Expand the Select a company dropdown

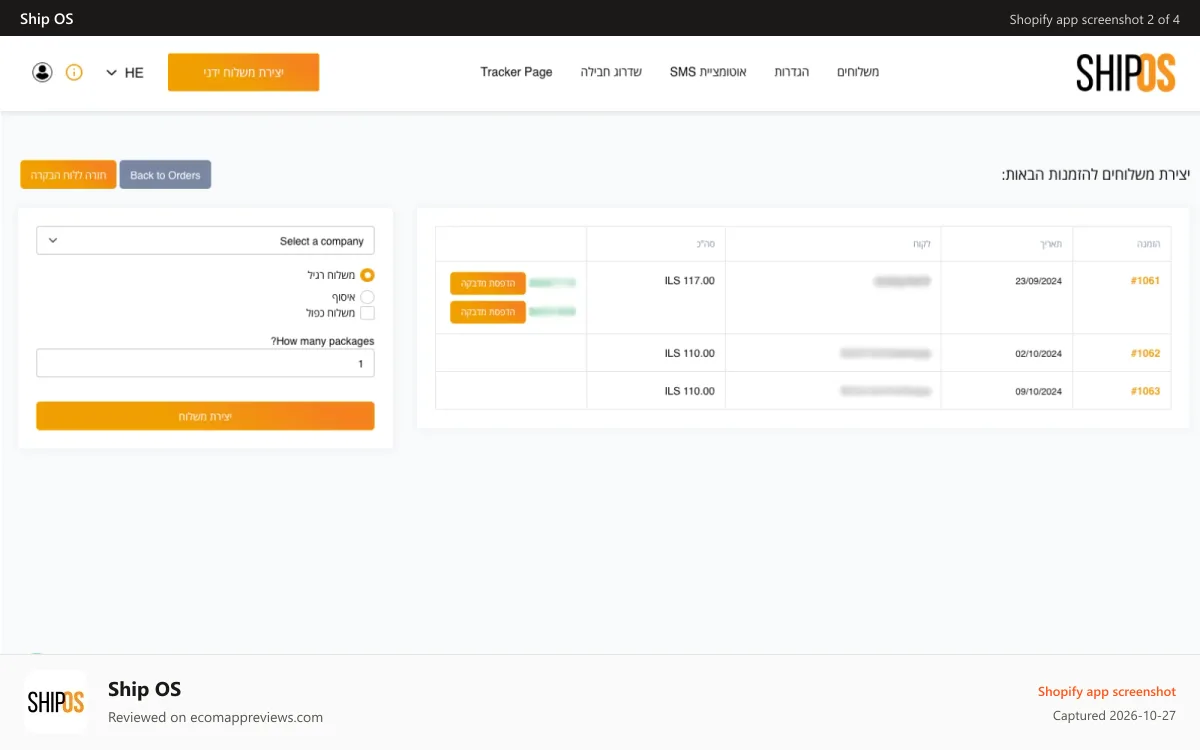tap(206, 241)
